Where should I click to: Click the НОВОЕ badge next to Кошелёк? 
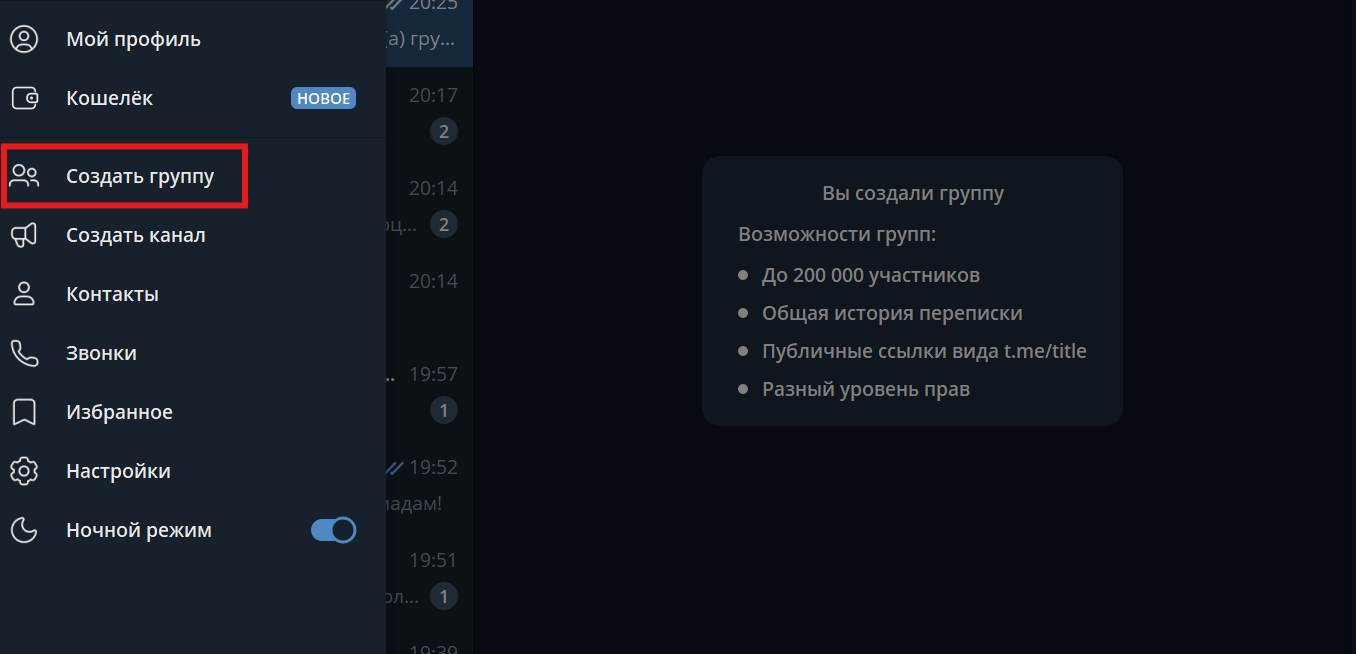(x=323, y=97)
